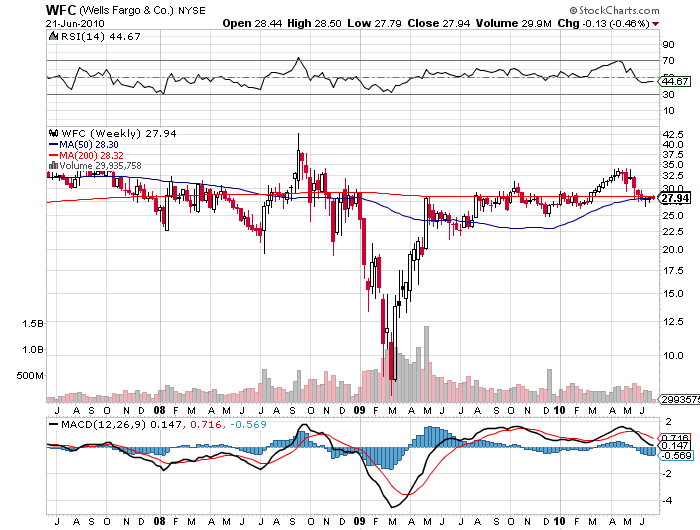Click the 42.5 price axis label

point(673,134)
